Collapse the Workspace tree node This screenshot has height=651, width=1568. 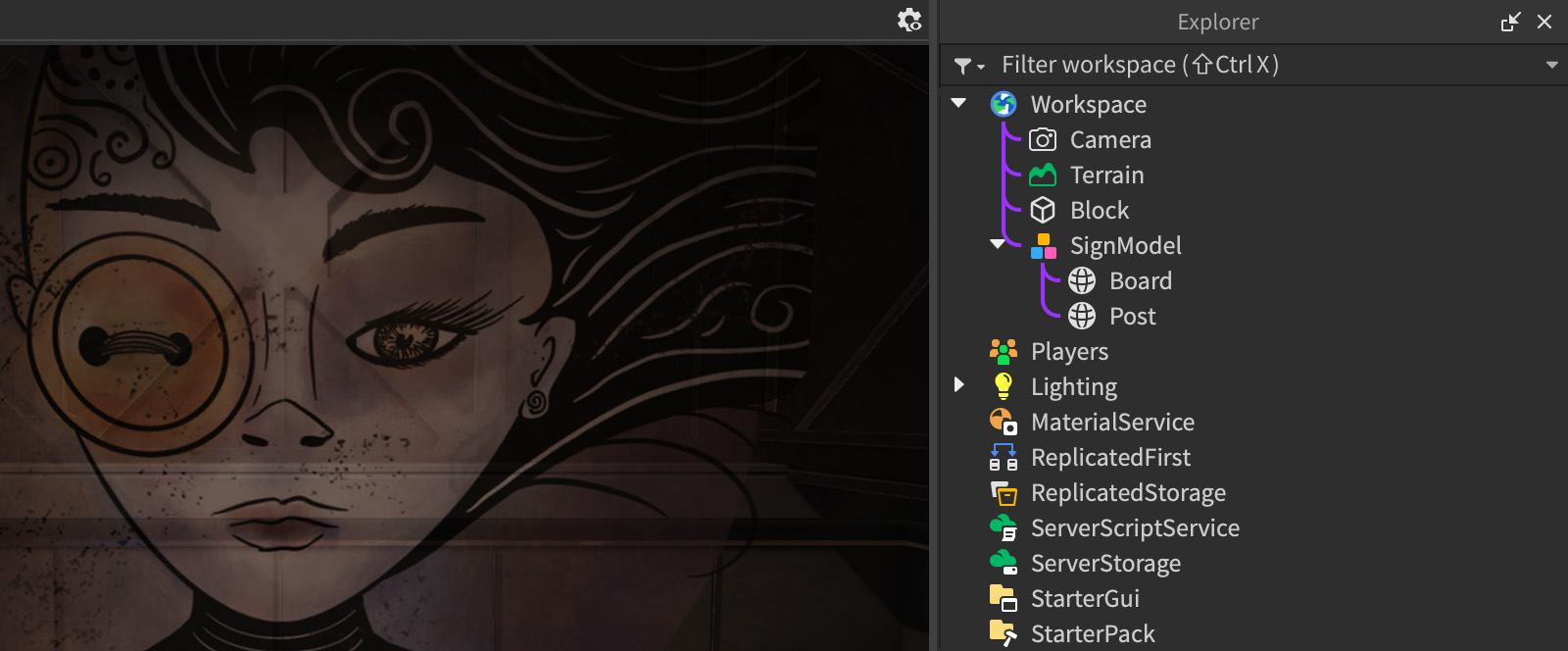[x=958, y=103]
